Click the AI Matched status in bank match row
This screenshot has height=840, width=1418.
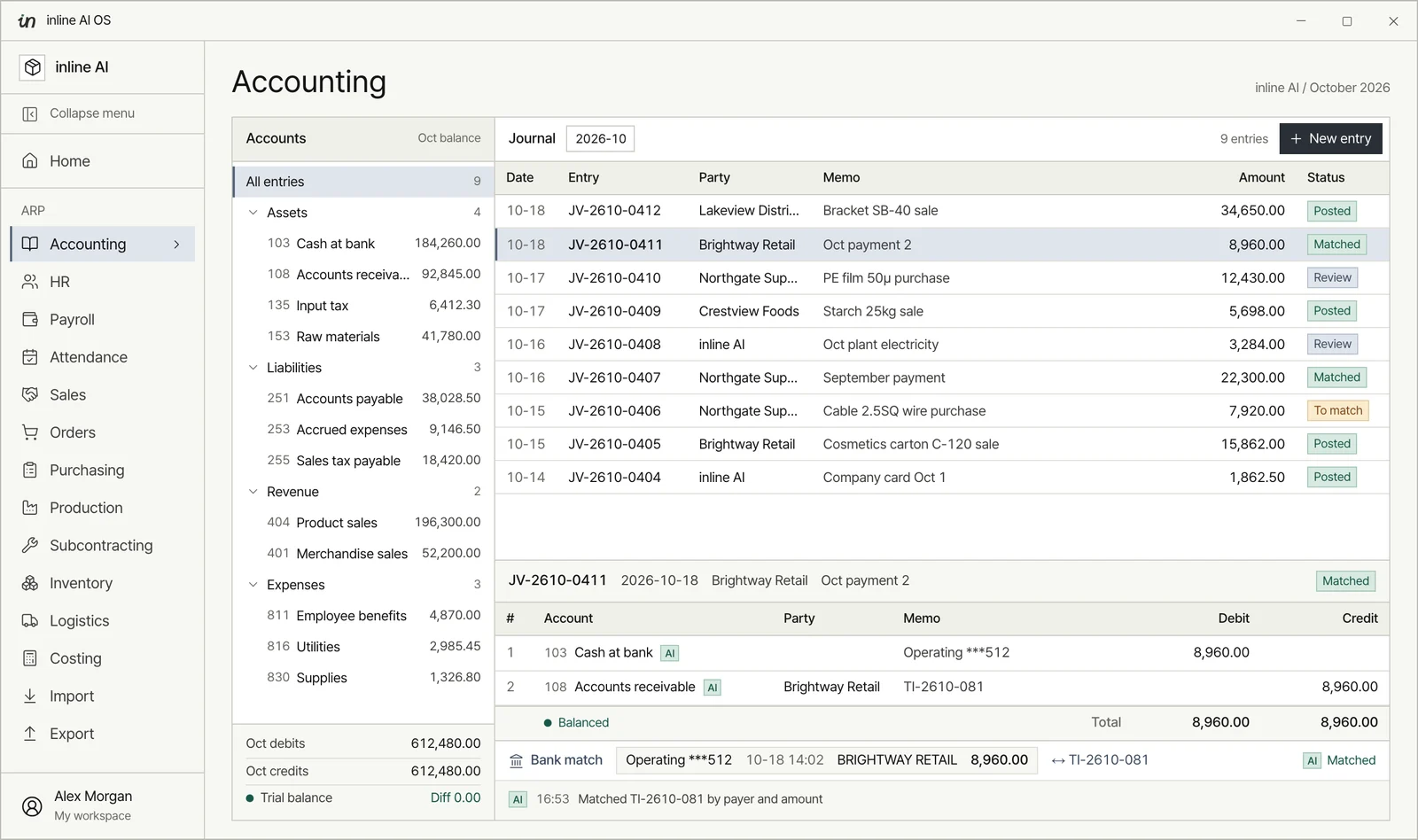pos(1340,760)
